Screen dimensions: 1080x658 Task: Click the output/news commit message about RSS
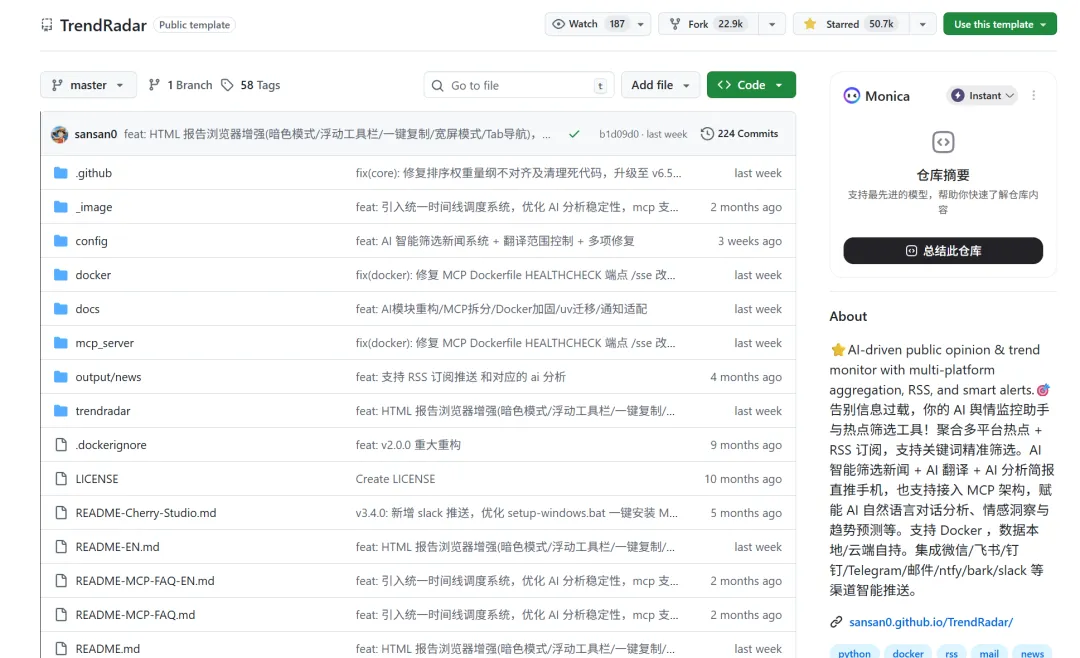coord(460,377)
